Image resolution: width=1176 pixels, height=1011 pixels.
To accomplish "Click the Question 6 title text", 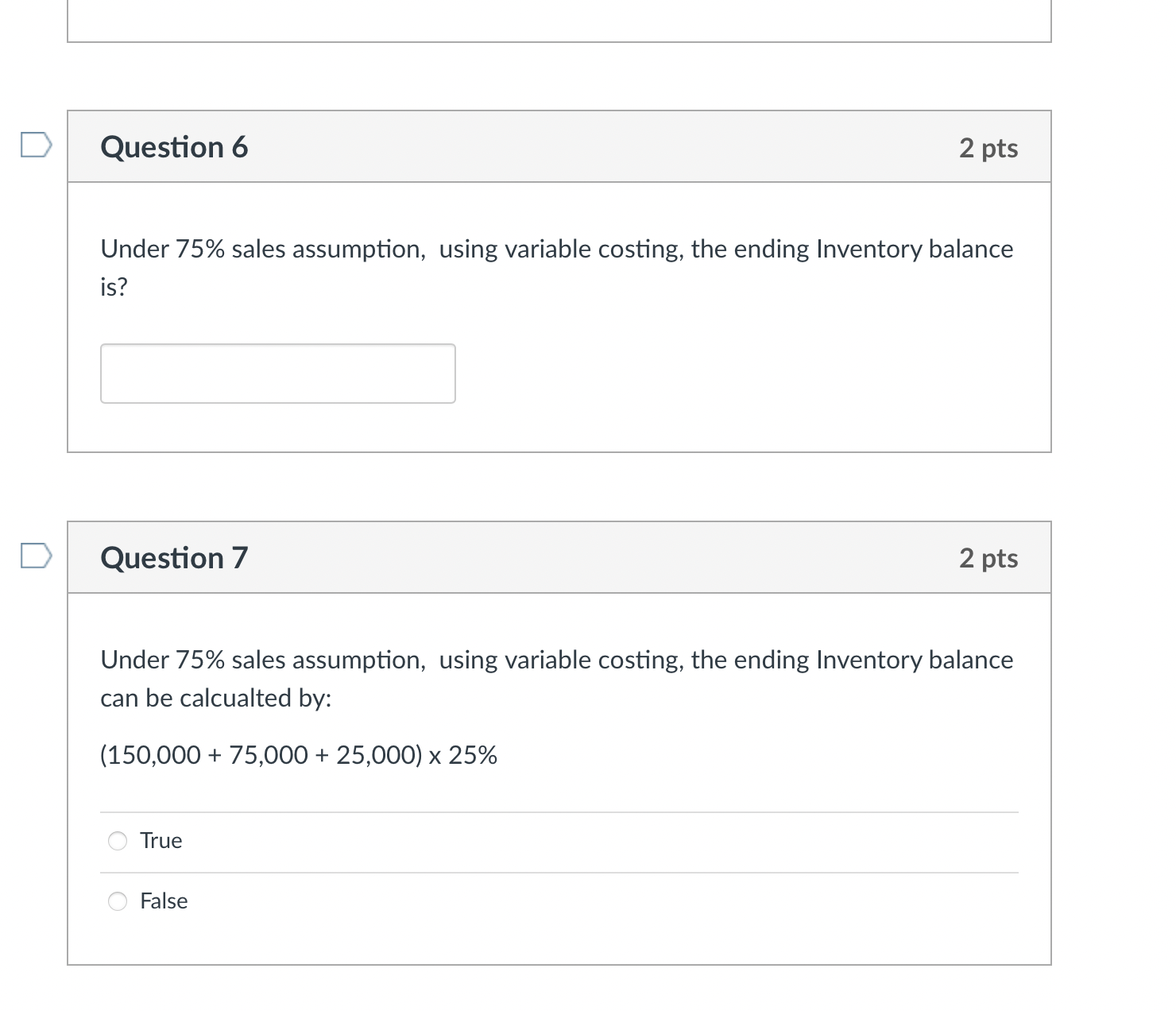I will pyautogui.click(x=174, y=146).
